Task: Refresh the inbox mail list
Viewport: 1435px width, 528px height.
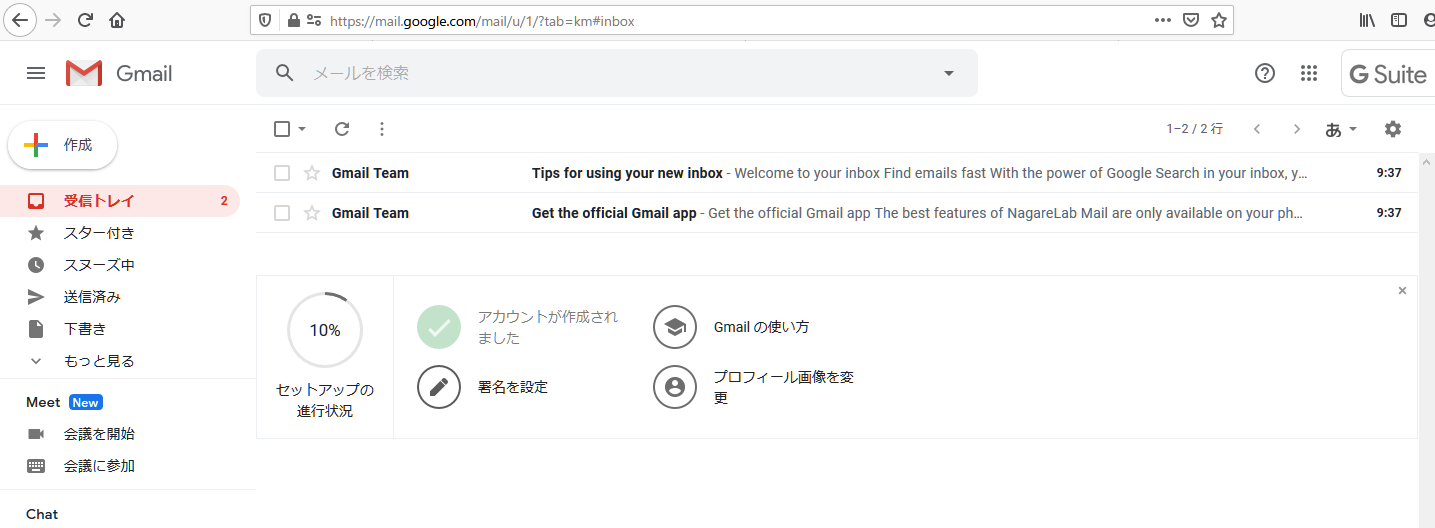Action: [342, 129]
